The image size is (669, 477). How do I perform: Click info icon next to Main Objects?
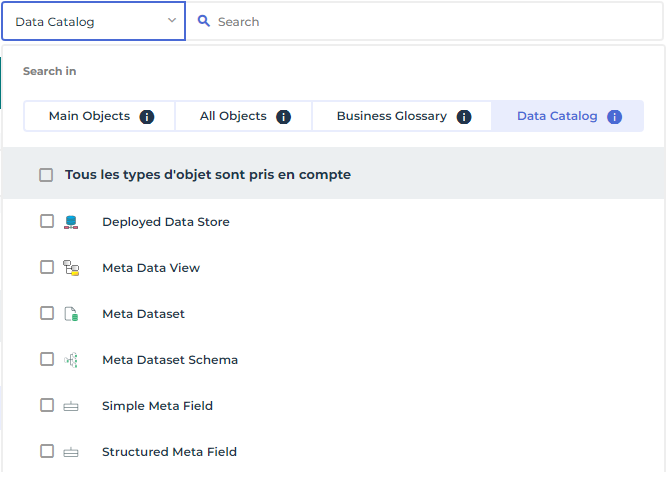[x=147, y=117]
